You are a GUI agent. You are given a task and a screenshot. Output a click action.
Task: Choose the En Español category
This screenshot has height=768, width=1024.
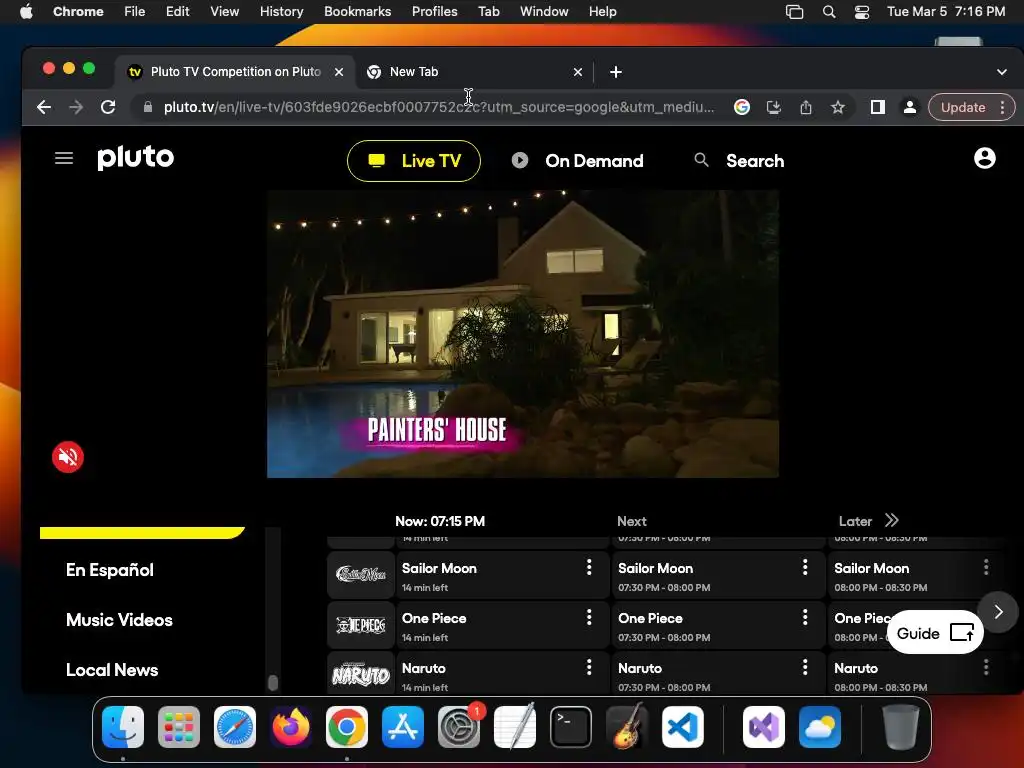coord(110,570)
